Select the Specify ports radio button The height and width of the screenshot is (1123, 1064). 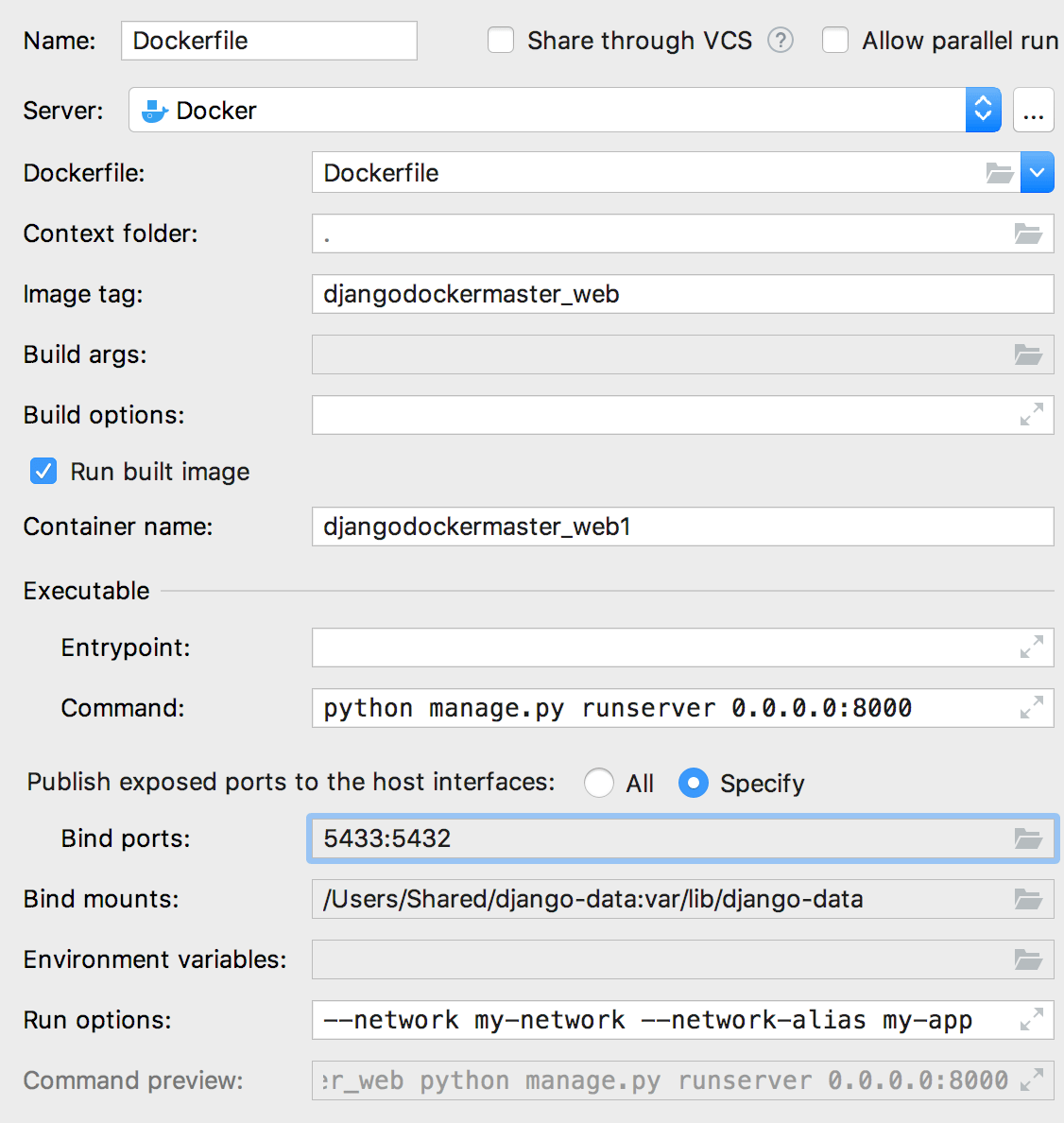click(693, 783)
